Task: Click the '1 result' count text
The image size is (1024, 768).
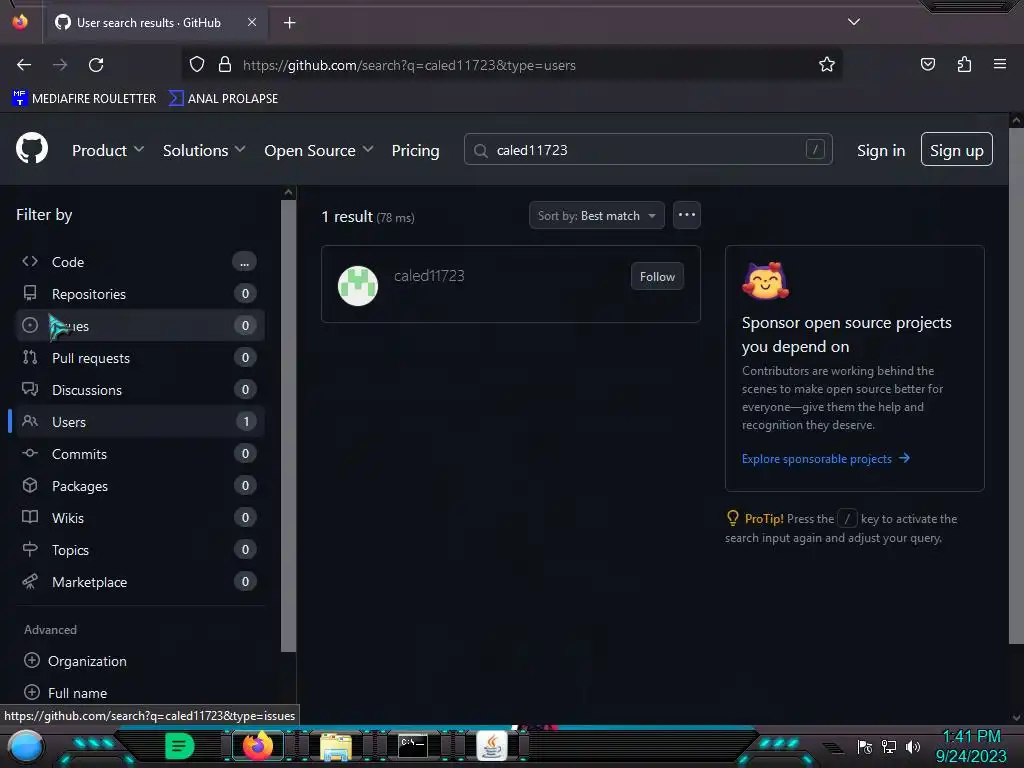Action: [x=347, y=216]
